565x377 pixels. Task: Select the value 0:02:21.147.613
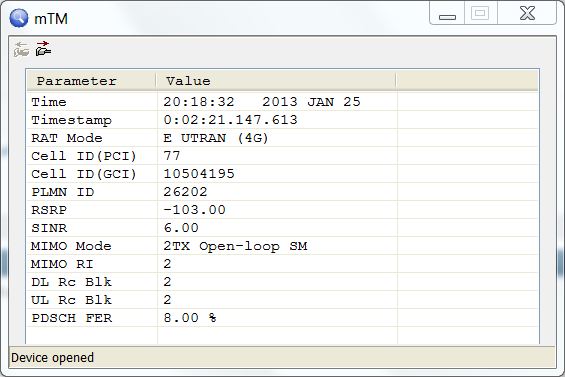(231, 120)
